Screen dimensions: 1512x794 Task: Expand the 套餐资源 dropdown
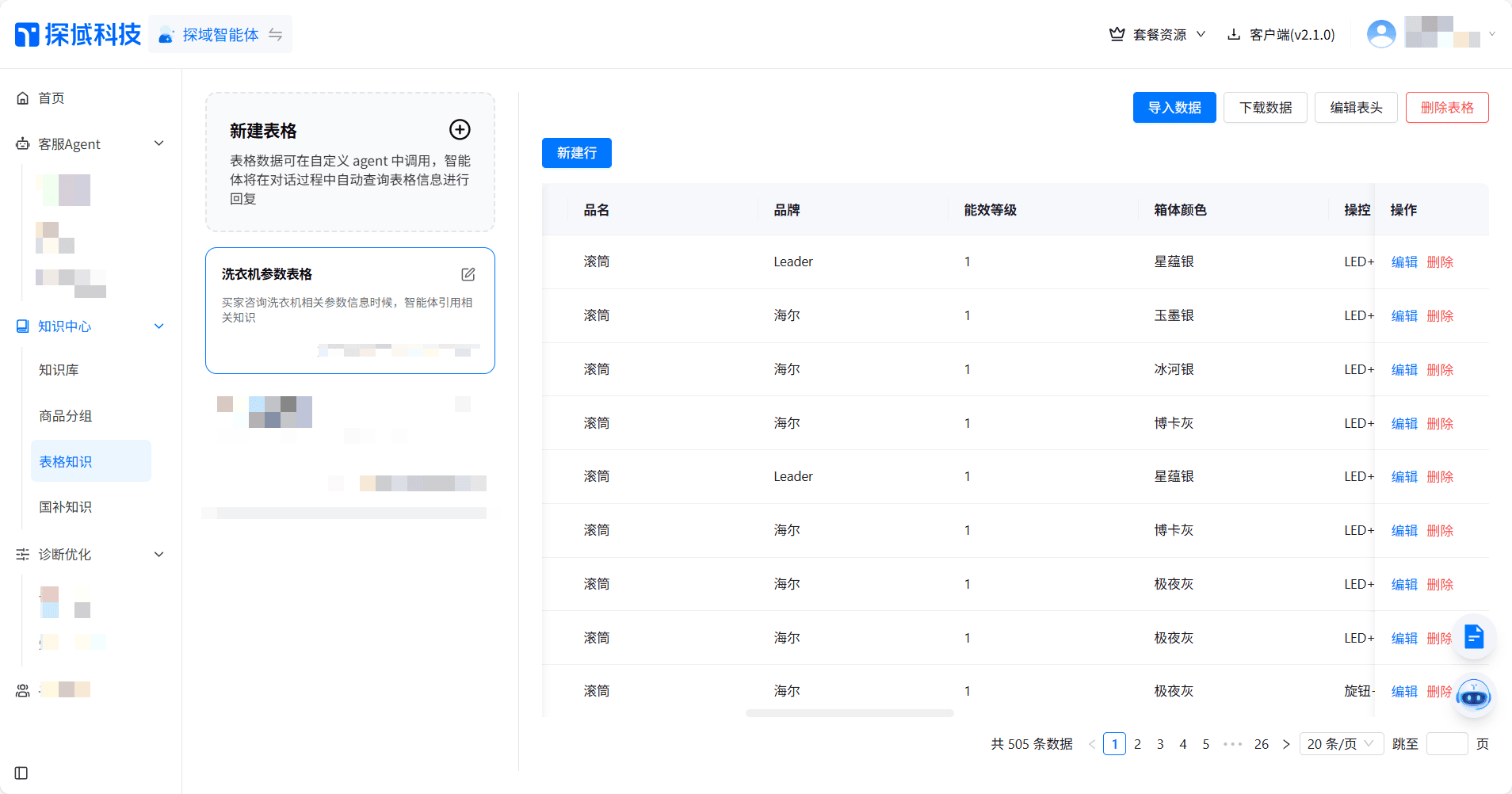pyautogui.click(x=1158, y=35)
